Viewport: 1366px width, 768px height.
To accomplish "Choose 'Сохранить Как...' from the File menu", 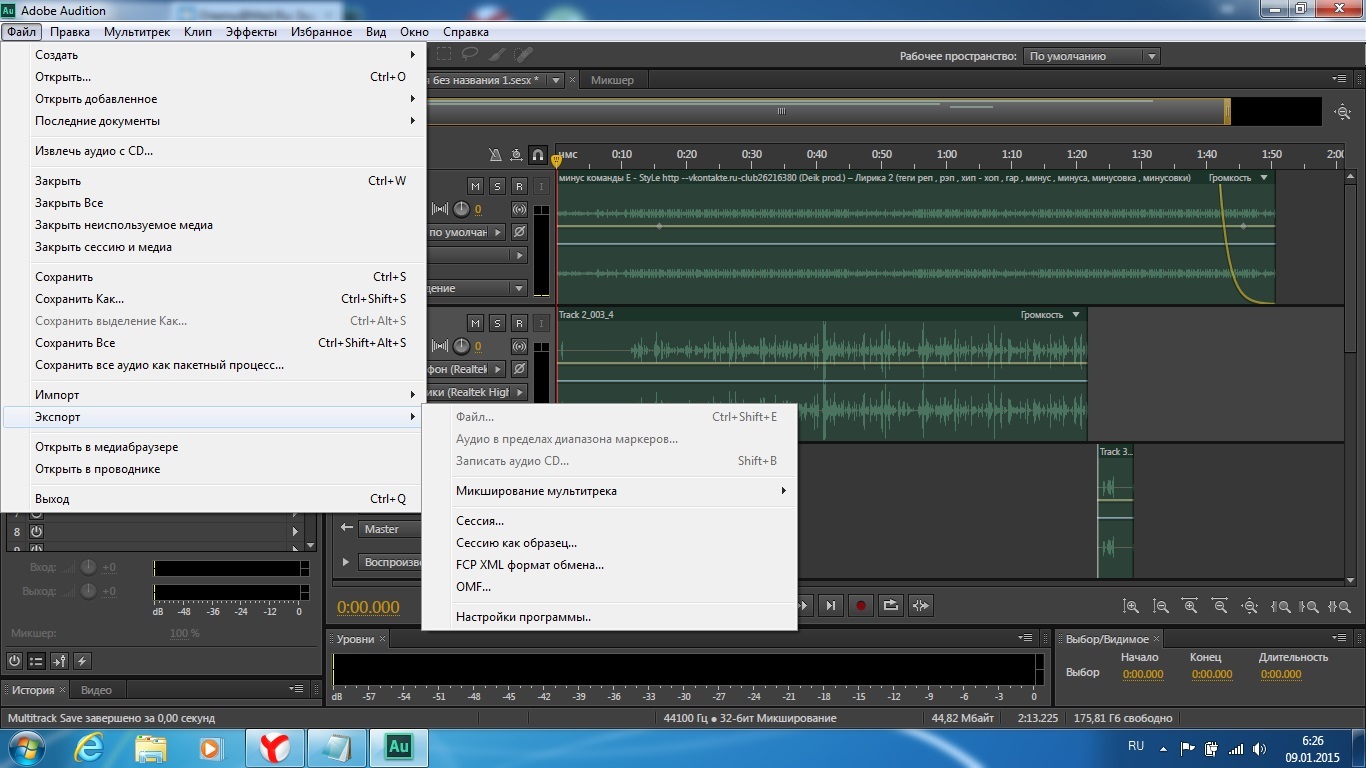I will tap(80, 299).
